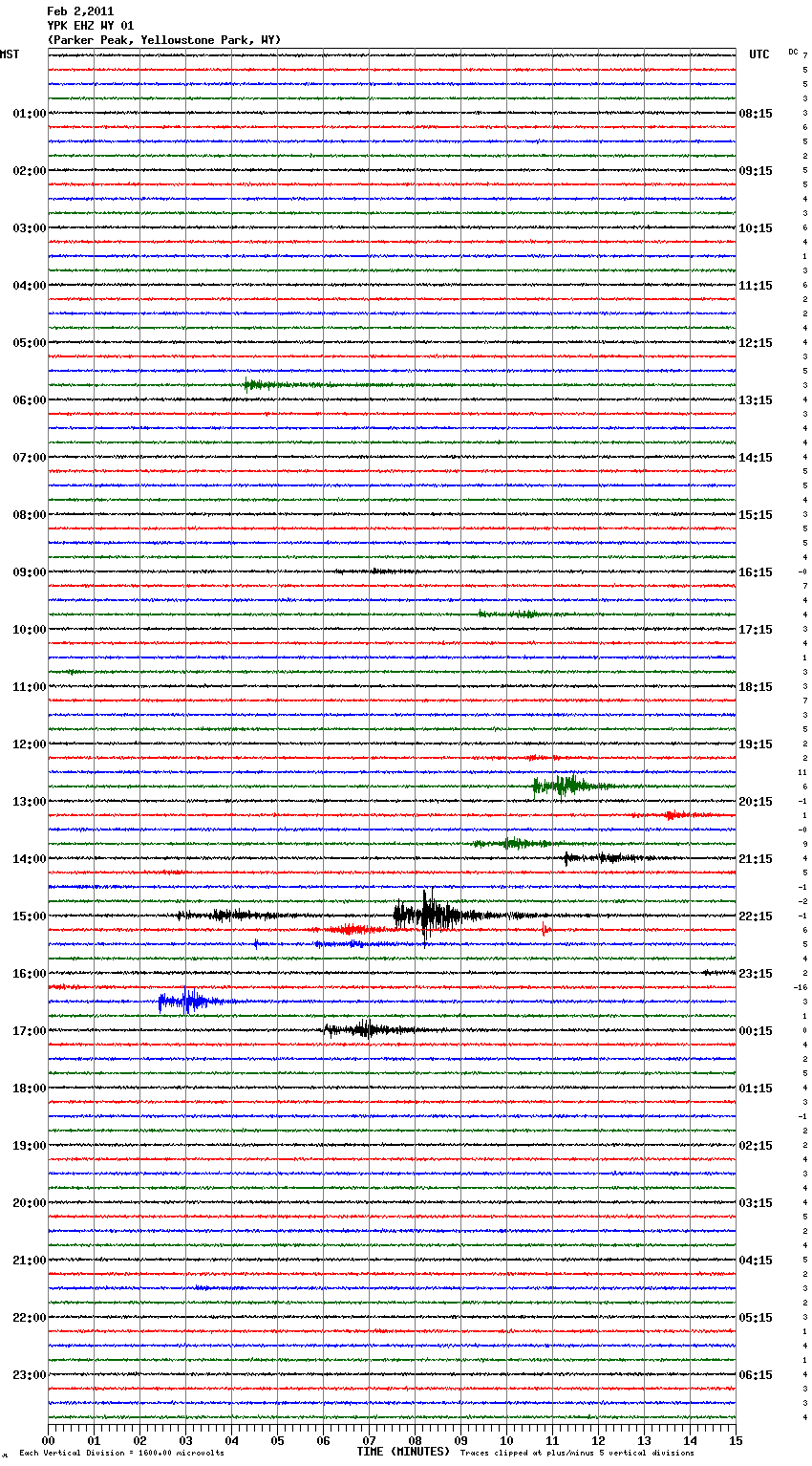Click the MST time zone header
The width and height of the screenshot is (812, 1466).
[x=10, y=54]
